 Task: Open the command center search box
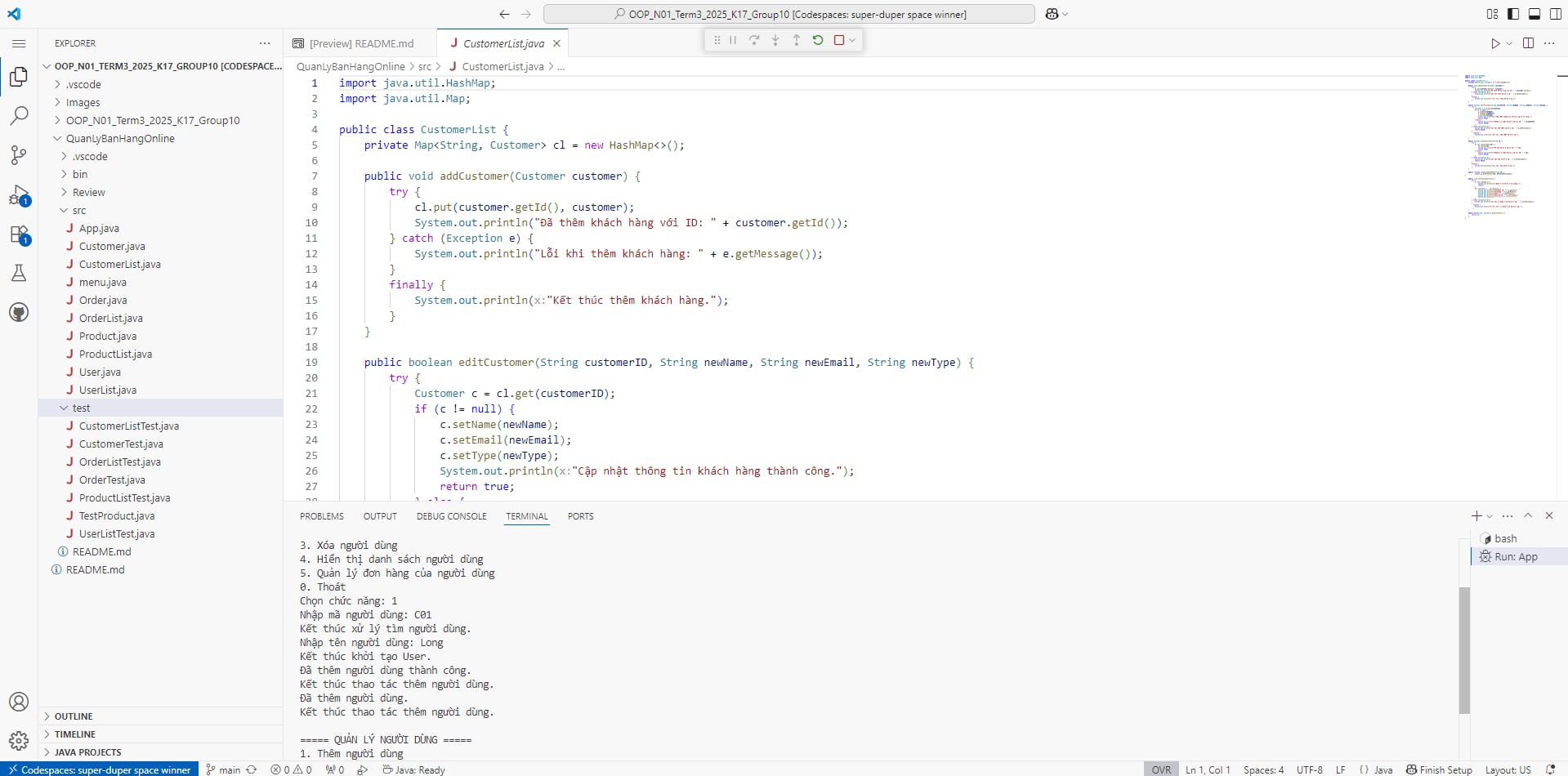click(789, 14)
